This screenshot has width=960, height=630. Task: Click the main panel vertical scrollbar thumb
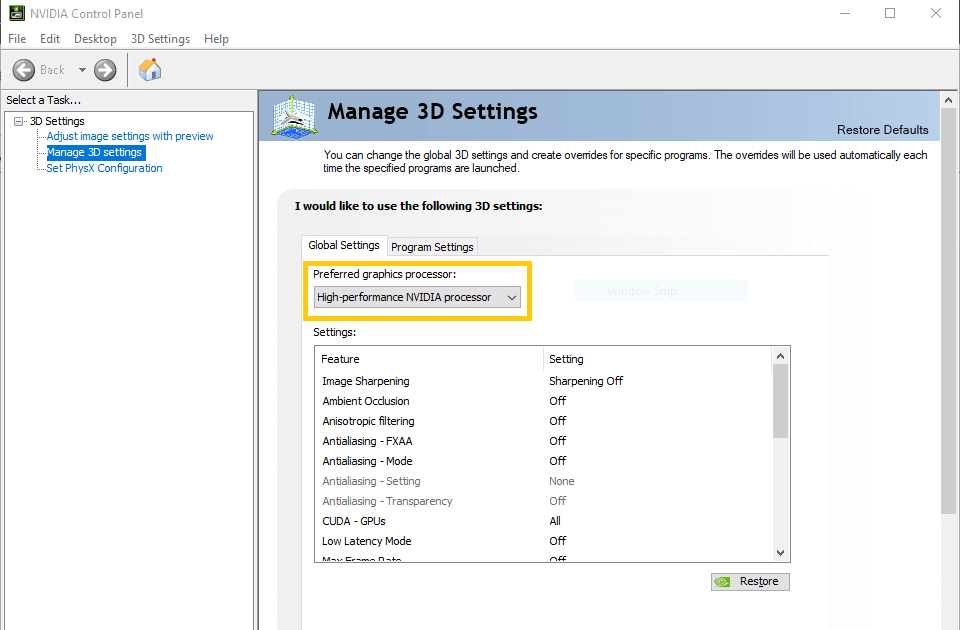(x=948, y=311)
